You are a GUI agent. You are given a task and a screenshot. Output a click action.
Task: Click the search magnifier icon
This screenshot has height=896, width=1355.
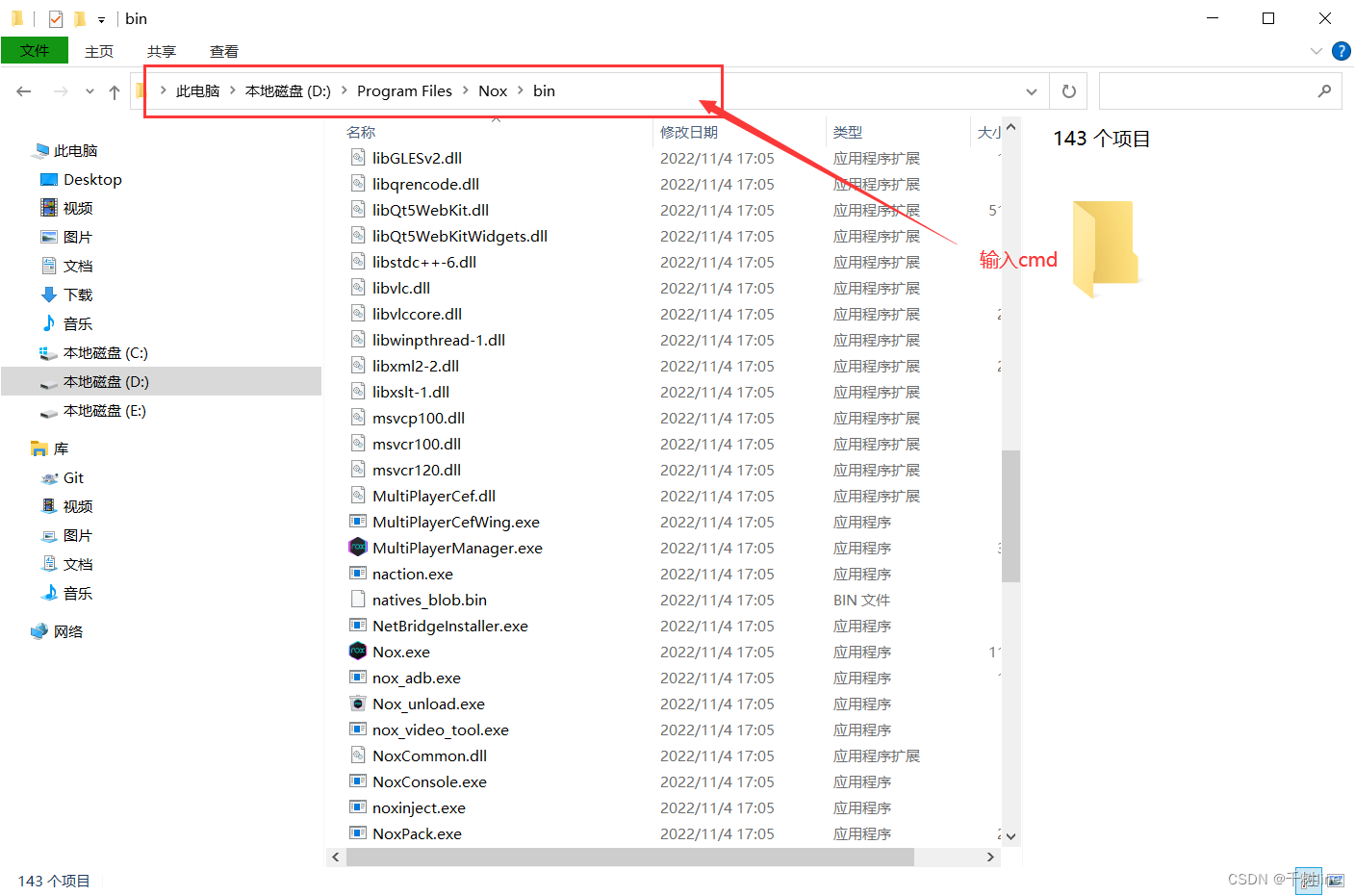pos(1324,91)
